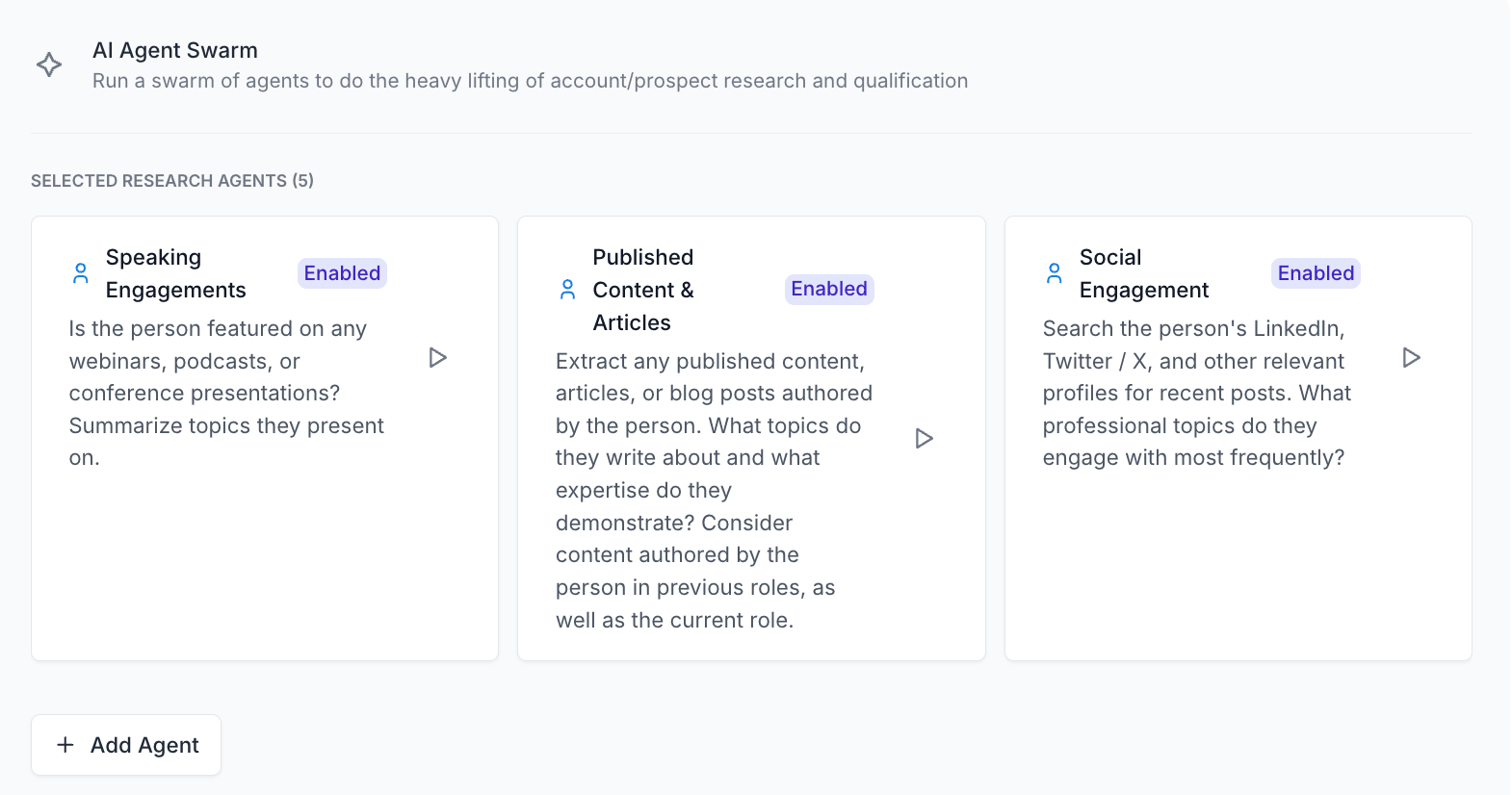The image size is (1512, 795).
Task: Click the Speaking Engagements person icon
Action: click(81, 273)
